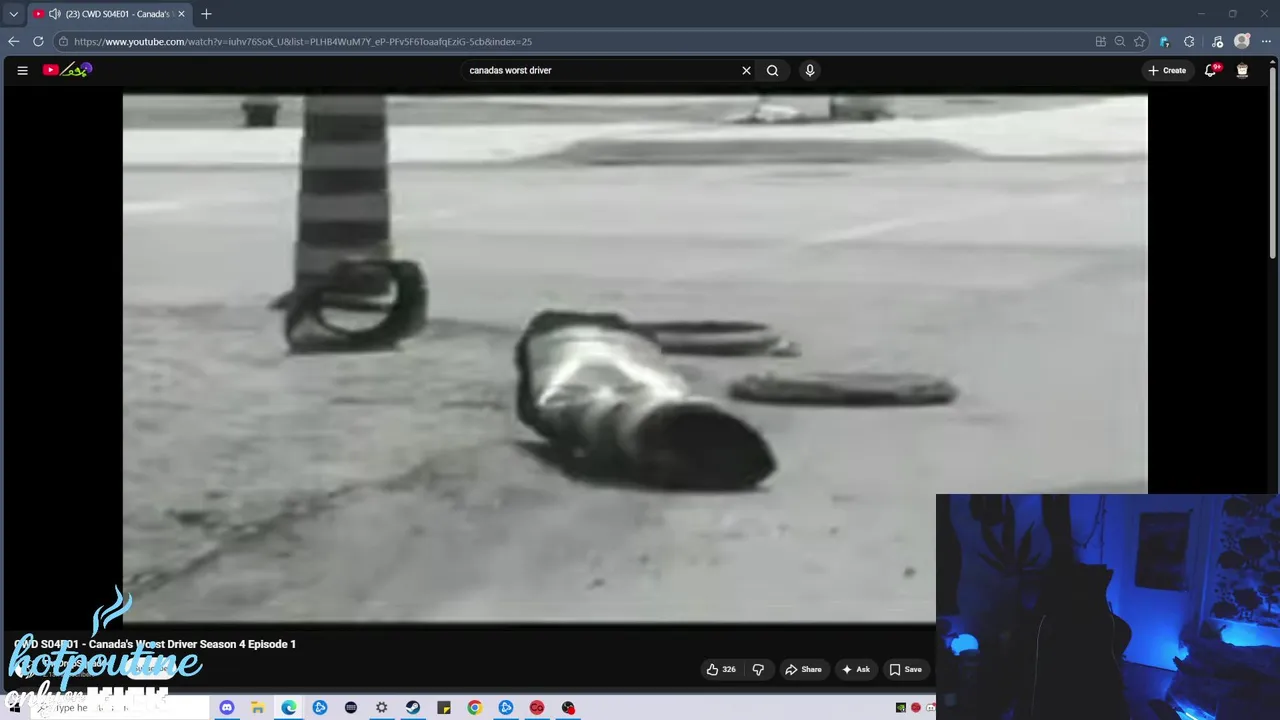Open the YouTube account avatar menu

click(1242, 70)
